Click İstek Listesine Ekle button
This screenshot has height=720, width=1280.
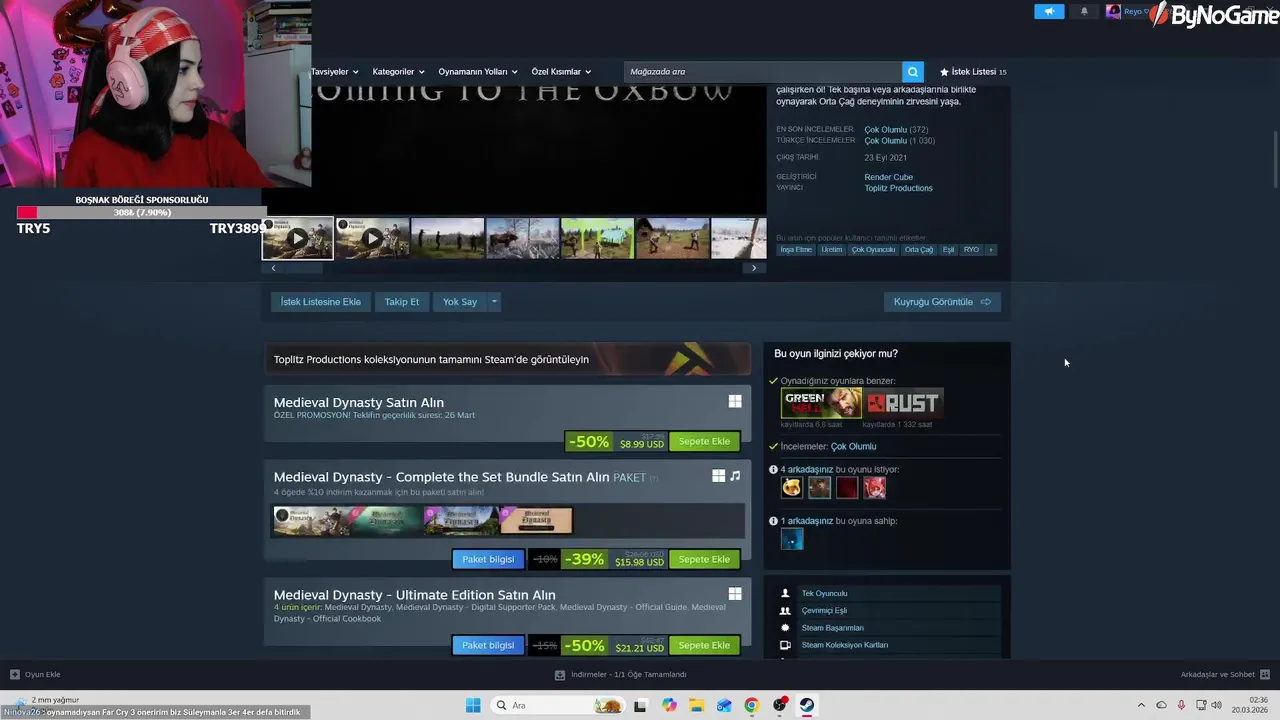tap(321, 302)
